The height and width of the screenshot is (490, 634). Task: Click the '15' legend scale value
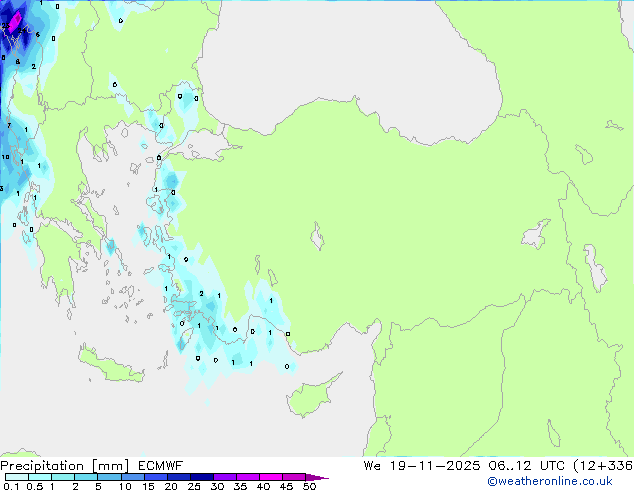pos(148,486)
